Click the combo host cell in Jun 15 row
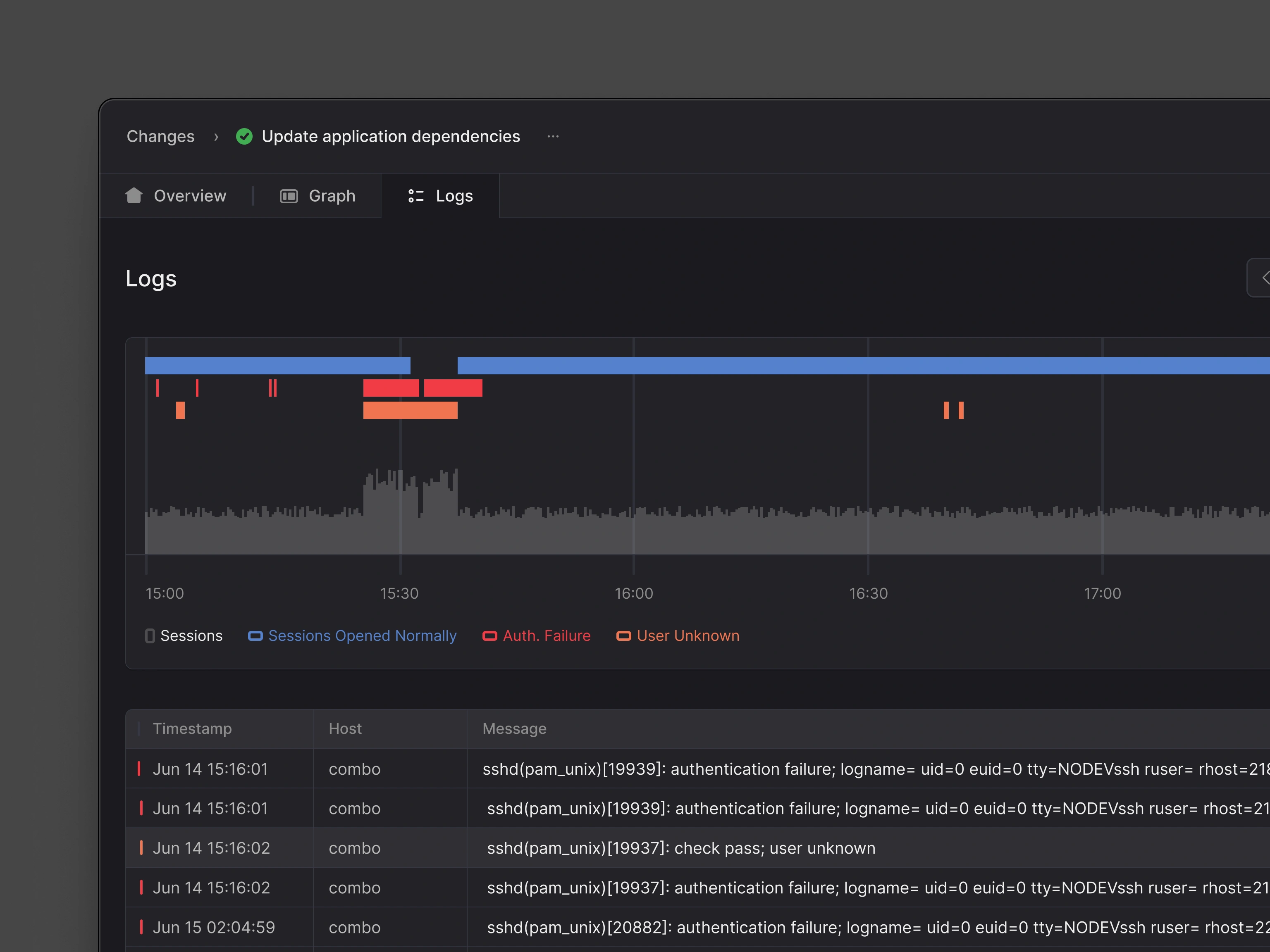 (354, 927)
